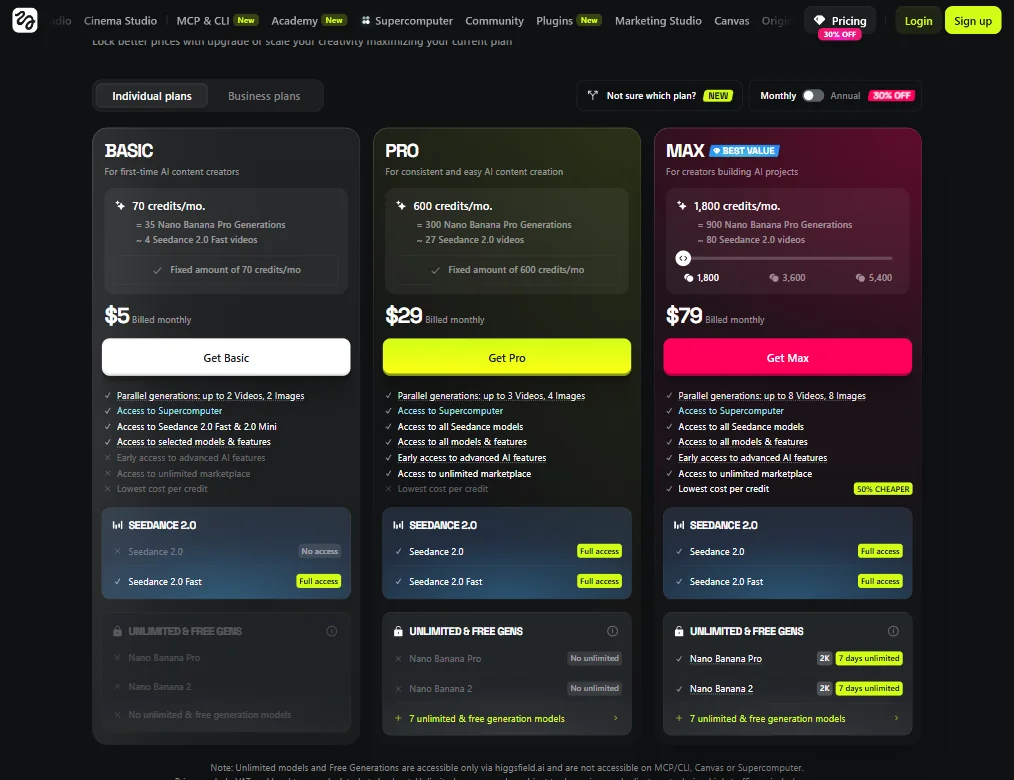Open Pro 'Access to all models & features' link
Image resolution: width=1014 pixels, height=780 pixels.
click(x=462, y=442)
